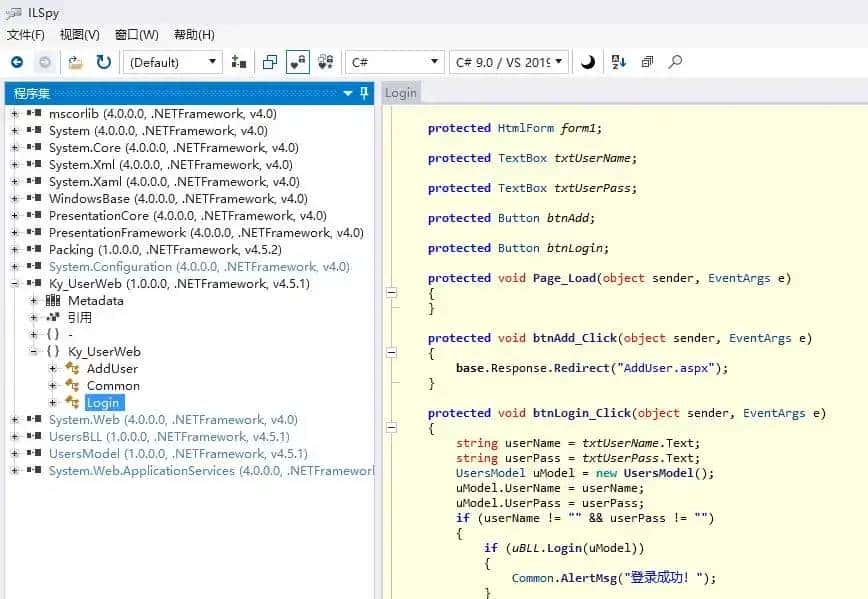Toggle the public-only API visibility heart icon
This screenshot has height=599, width=868.
pyautogui.click(x=297, y=61)
